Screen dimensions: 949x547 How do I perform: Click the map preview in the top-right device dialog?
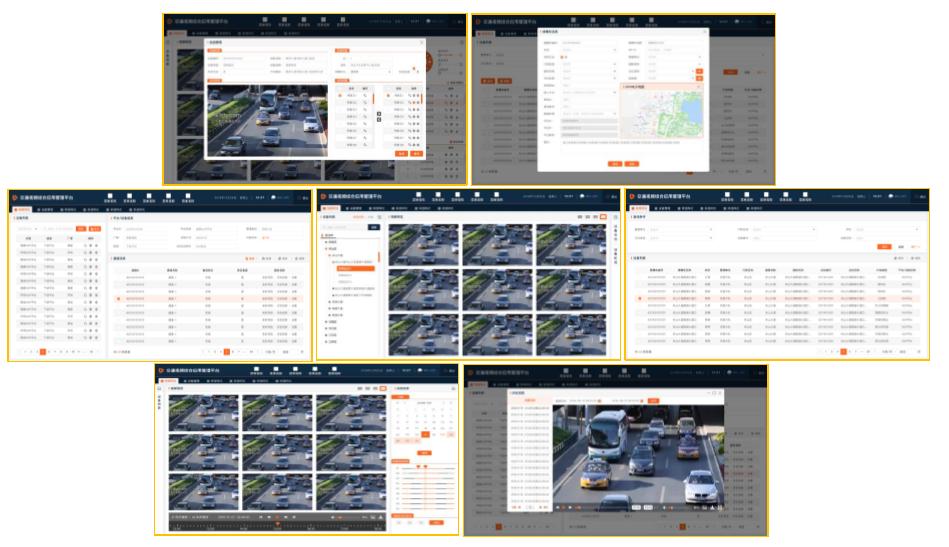coord(662,113)
